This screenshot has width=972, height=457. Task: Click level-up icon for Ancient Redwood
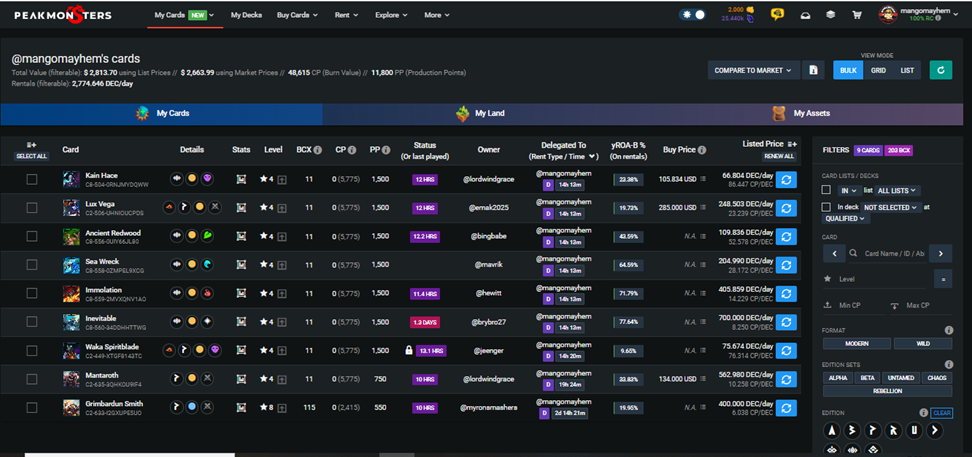click(282, 237)
